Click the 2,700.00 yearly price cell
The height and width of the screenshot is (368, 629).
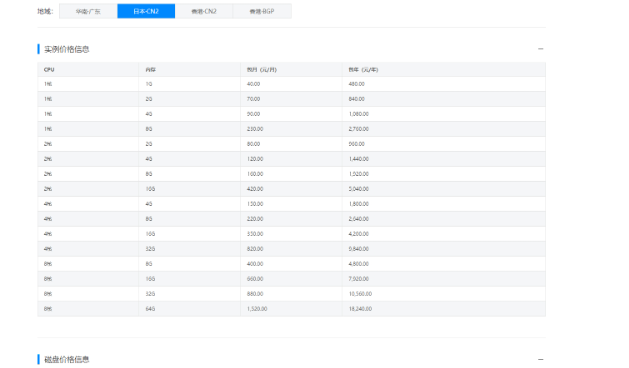pos(359,129)
